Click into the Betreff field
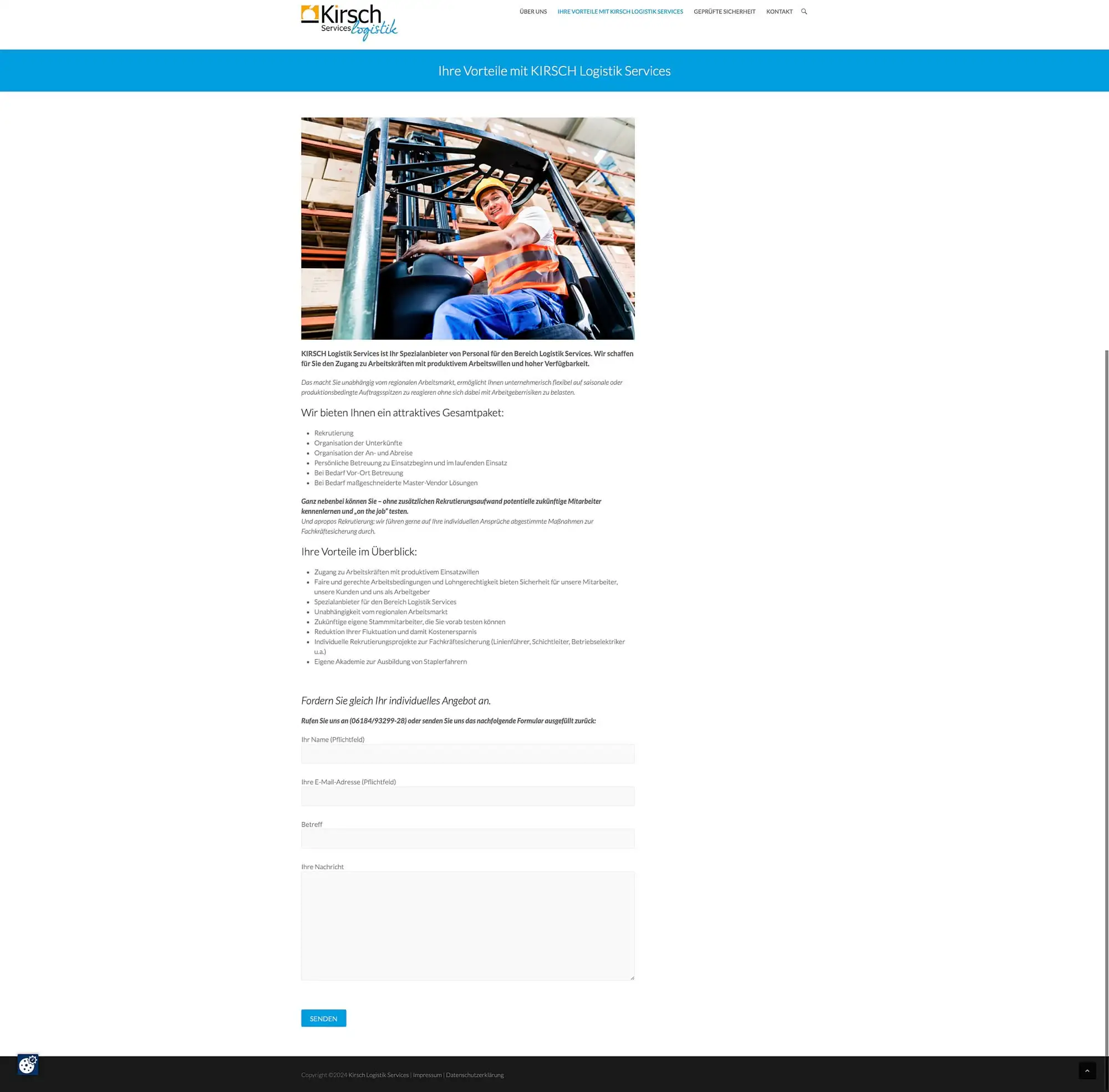The height and width of the screenshot is (1092, 1109). coord(467,839)
